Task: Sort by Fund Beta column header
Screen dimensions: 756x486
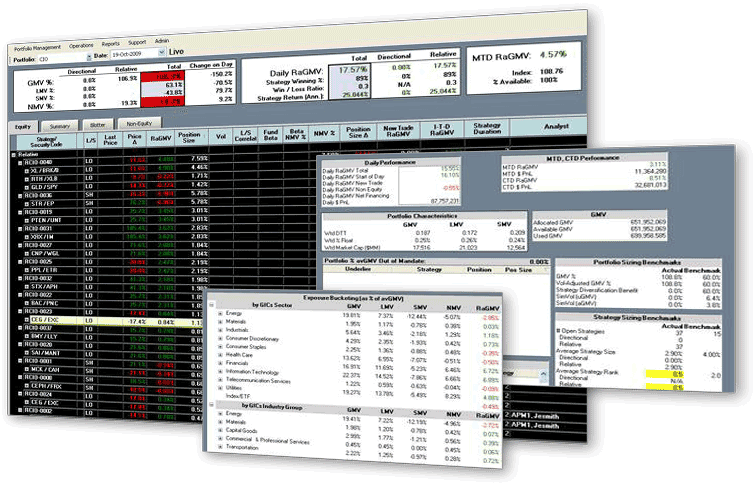Action: 270,135
